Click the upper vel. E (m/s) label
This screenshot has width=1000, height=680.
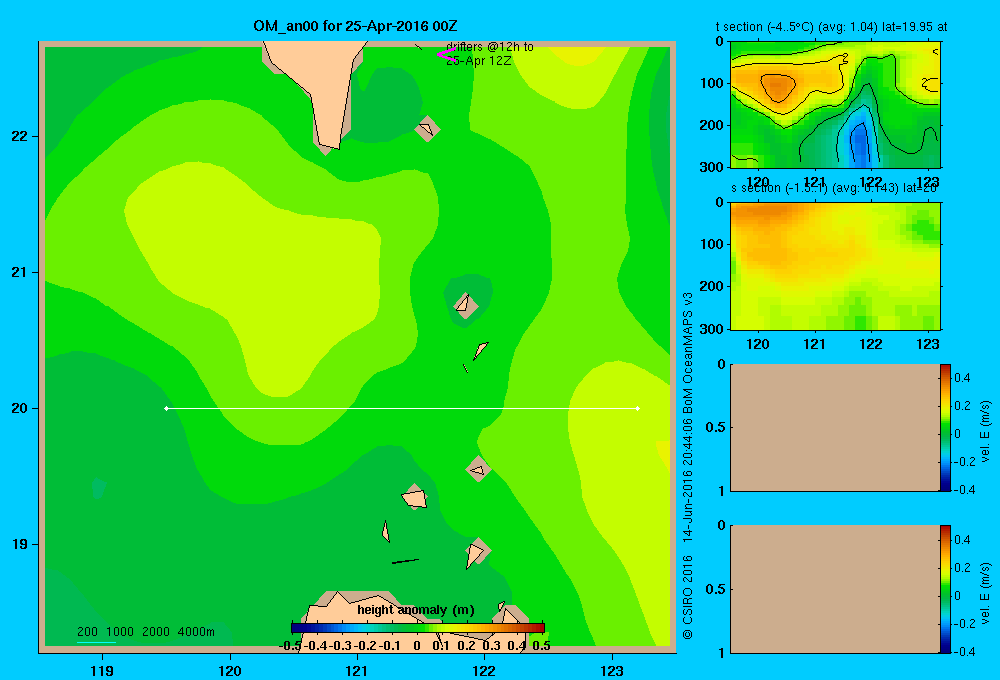coord(986,431)
